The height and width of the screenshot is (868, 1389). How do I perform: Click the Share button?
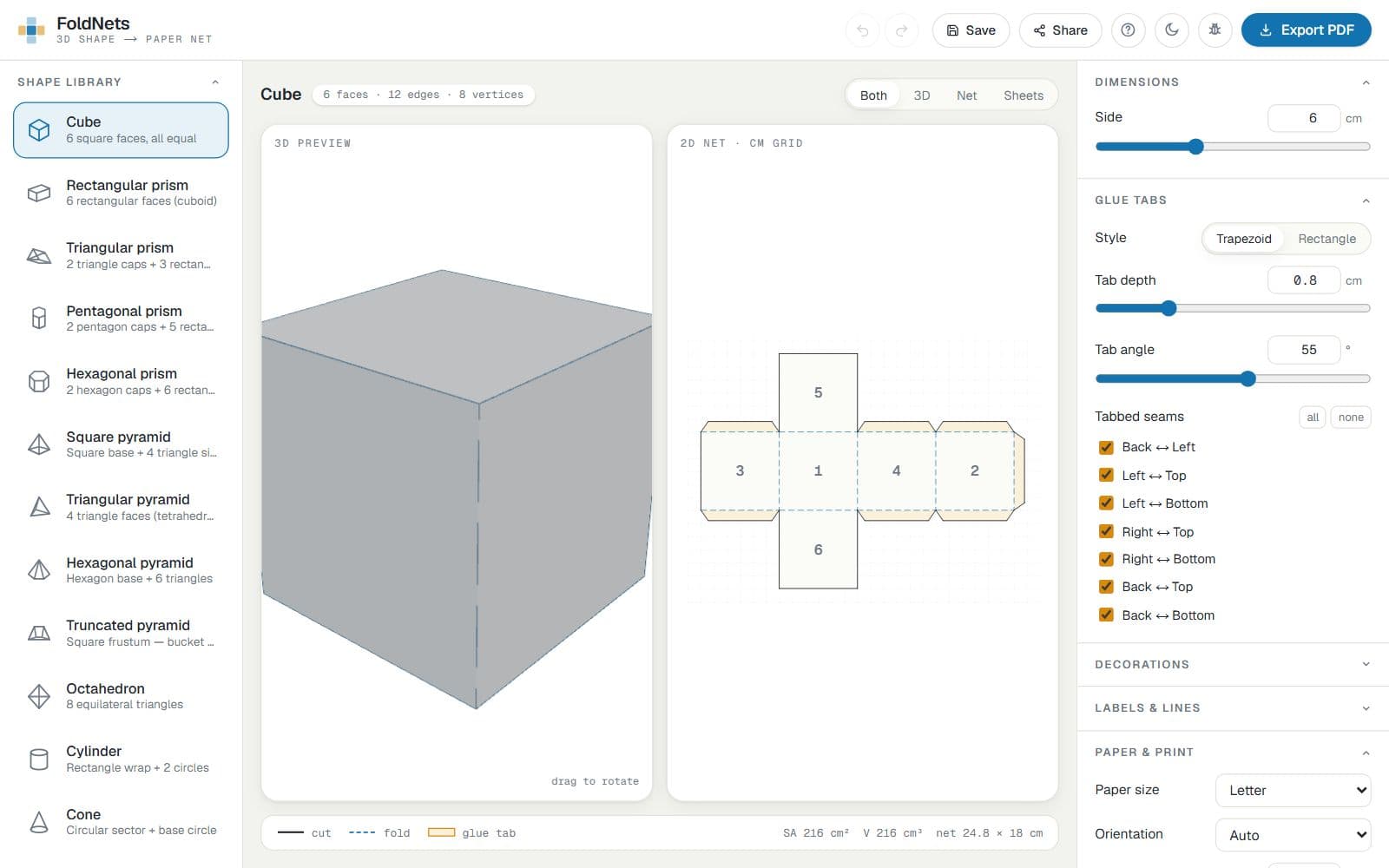[x=1060, y=30]
